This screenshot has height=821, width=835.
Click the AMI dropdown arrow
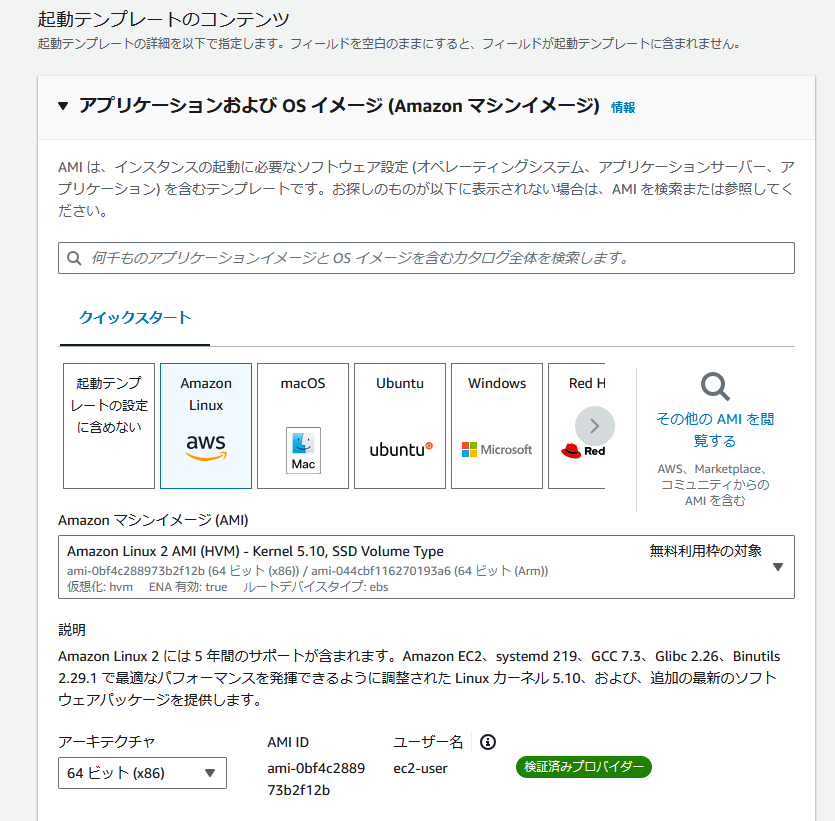click(x=777, y=567)
